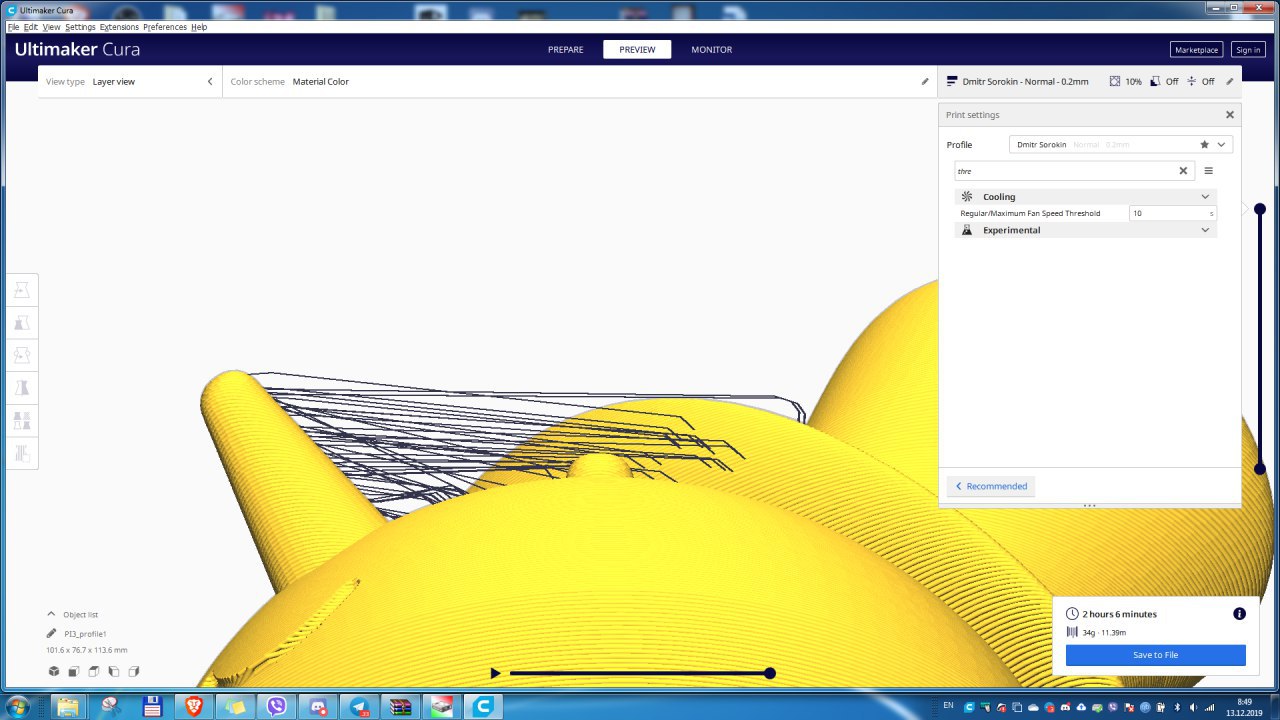
Task: Click the PI3_profile1 object name
Action: (85, 634)
